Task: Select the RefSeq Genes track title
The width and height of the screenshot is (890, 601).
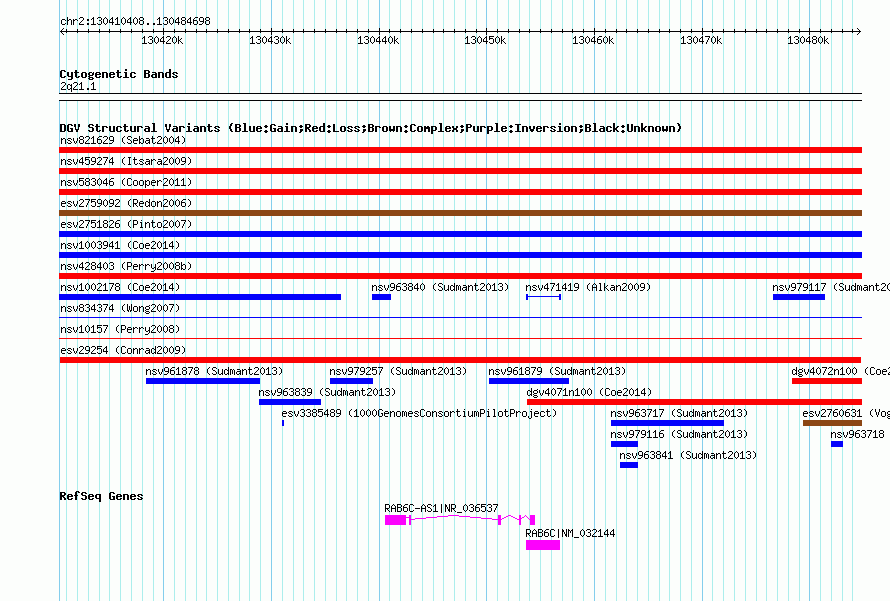Action: point(101,496)
